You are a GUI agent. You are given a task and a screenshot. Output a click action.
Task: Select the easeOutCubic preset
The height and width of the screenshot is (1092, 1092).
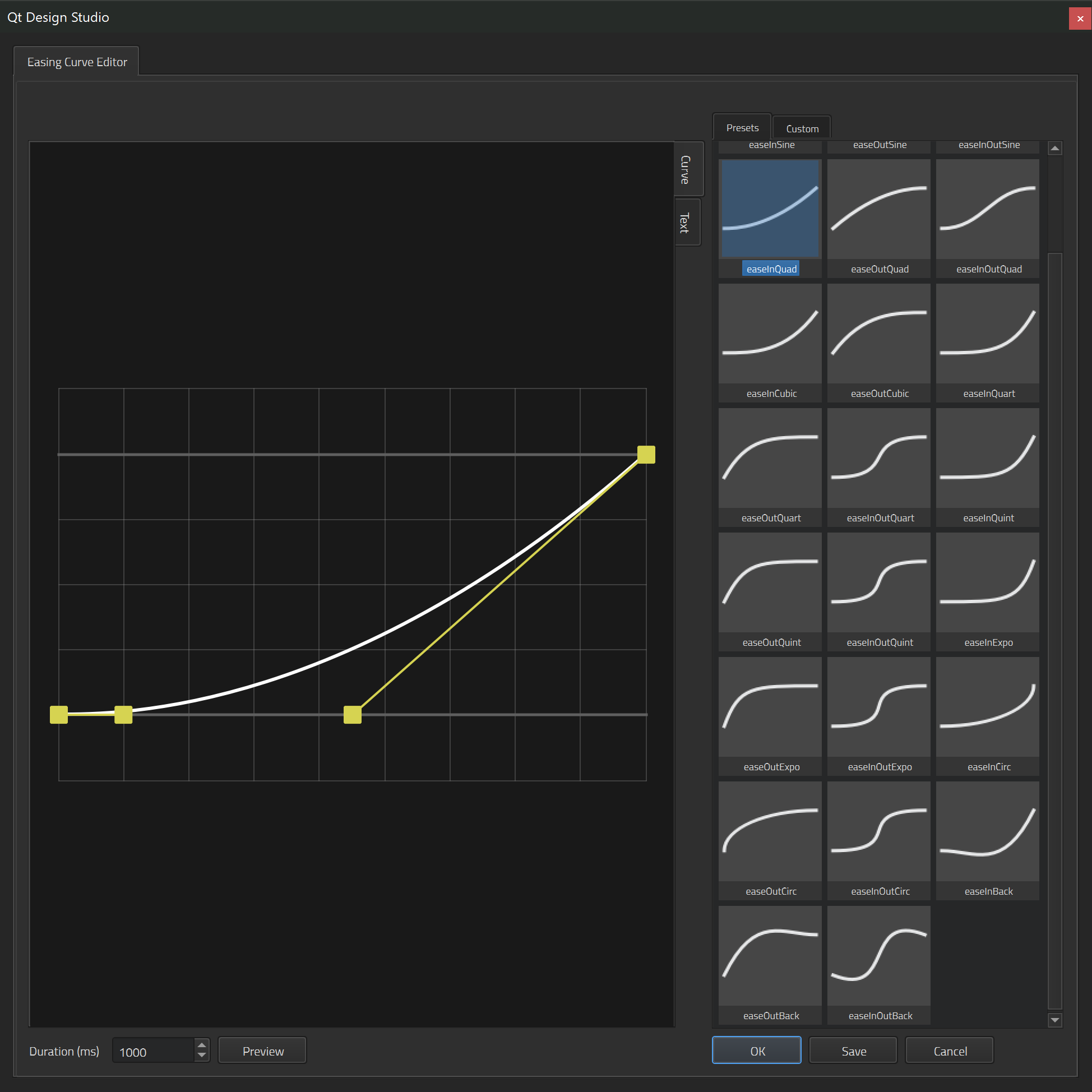[879, 334]
